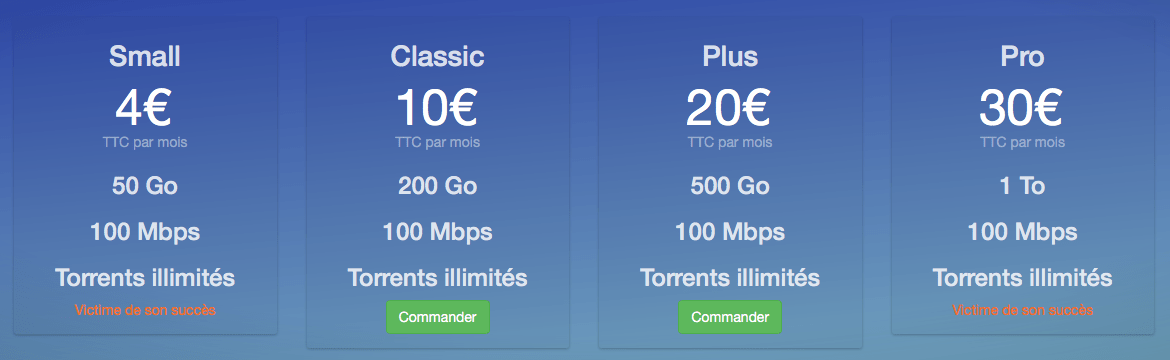This screenshot has height=360, width=1170.
Task: Click TTC par mois under Pro price
Action: tap(1022, 142)
